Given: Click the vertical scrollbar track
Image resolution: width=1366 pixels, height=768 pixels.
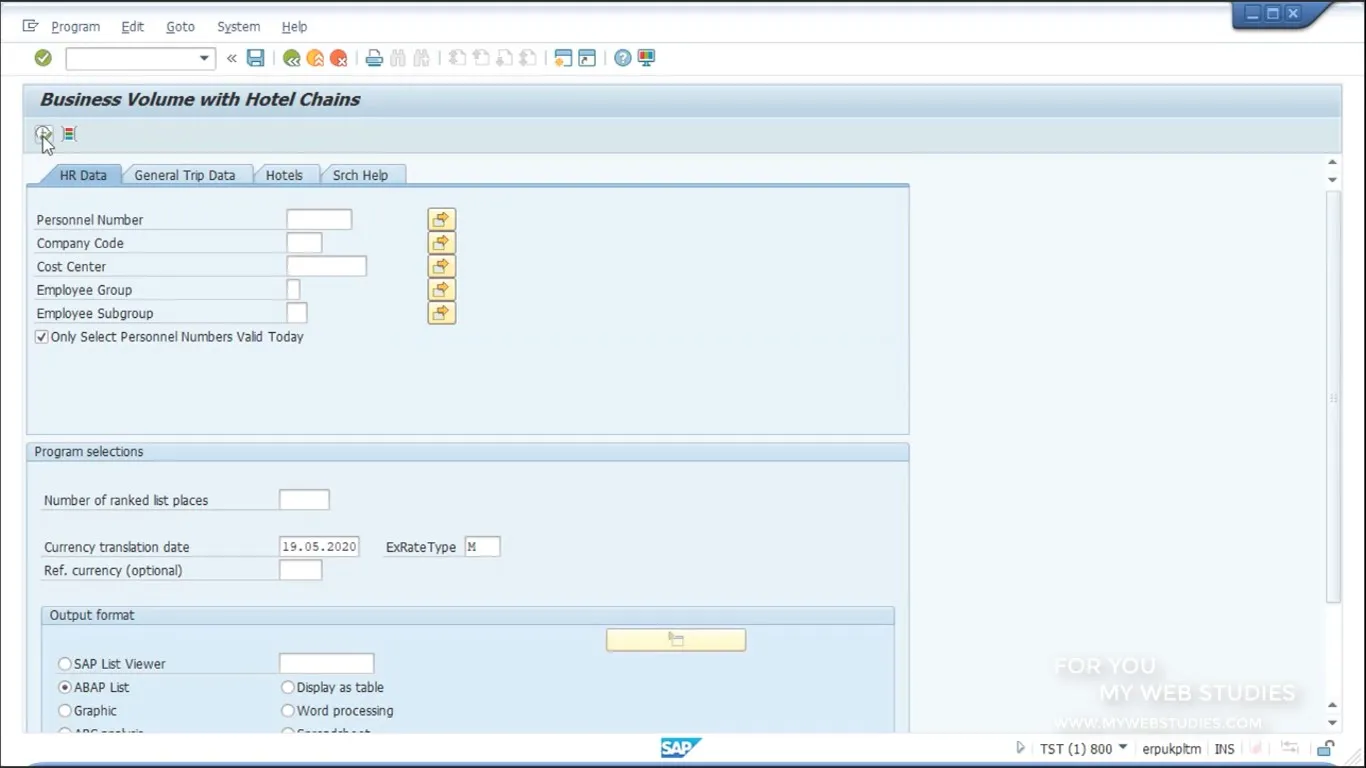Looking at the screenshot, I should (1332, 396).
